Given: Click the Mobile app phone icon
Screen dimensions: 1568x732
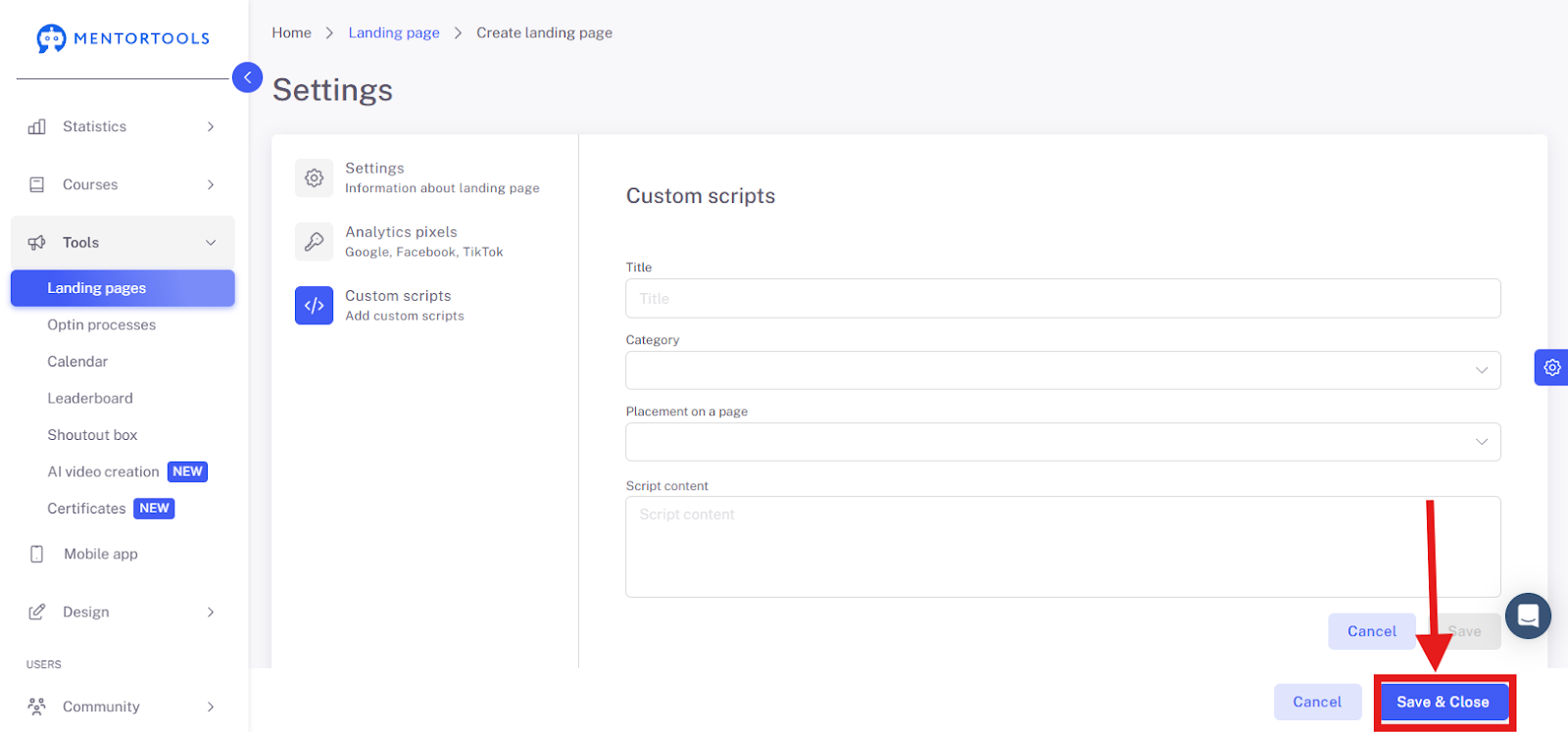Looking at the screenshot, I should point(37,554).
